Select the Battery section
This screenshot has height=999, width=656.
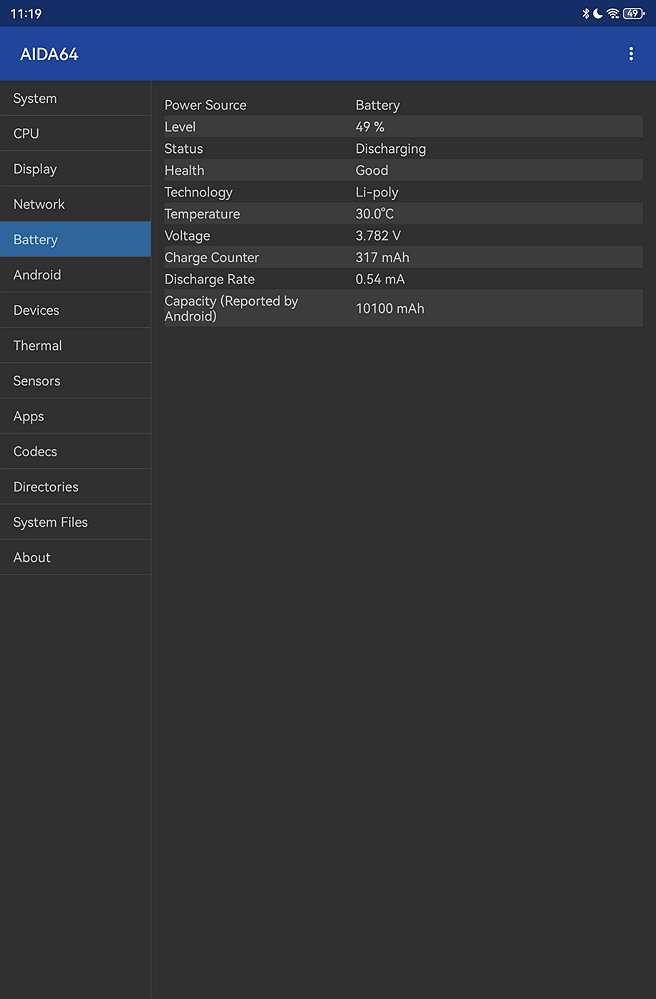75,240
